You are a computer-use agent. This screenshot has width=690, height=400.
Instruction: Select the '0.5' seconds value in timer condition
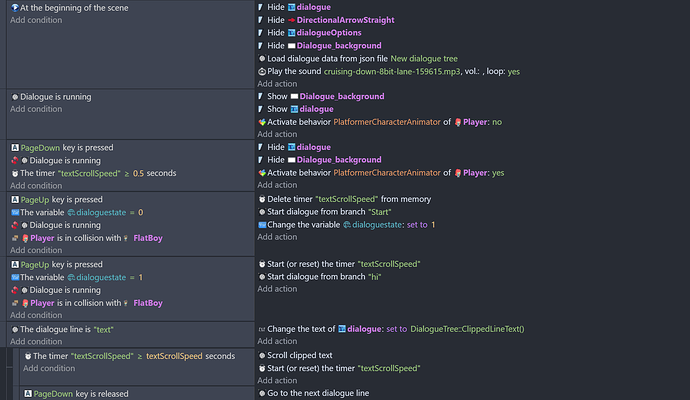138,173
